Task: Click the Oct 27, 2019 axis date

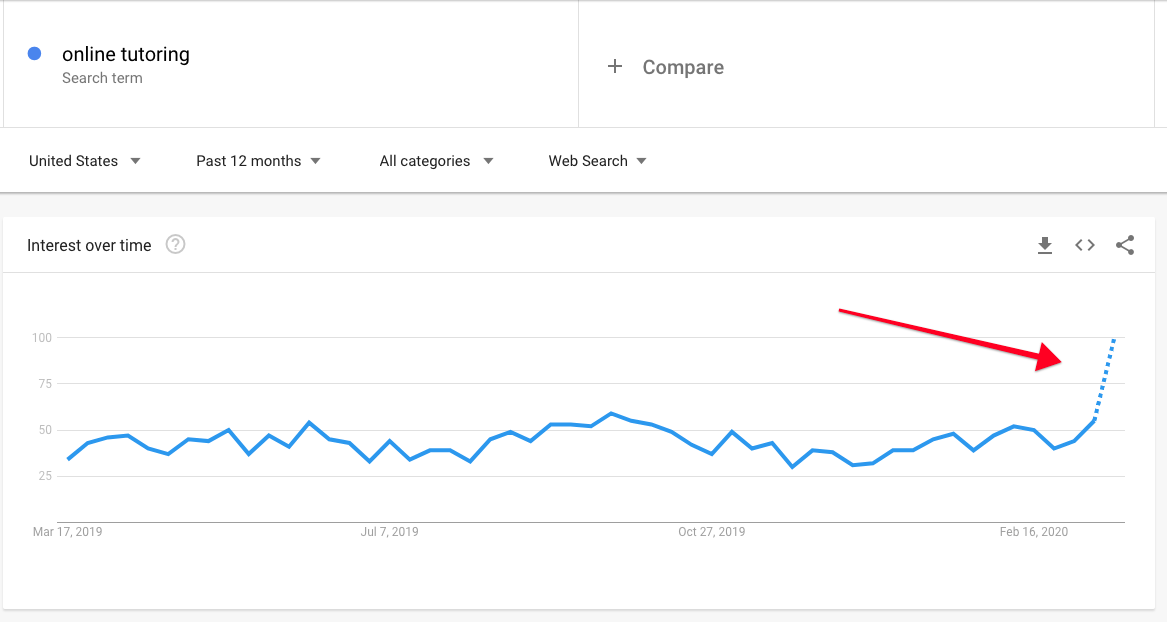Action: coord(712,532)
